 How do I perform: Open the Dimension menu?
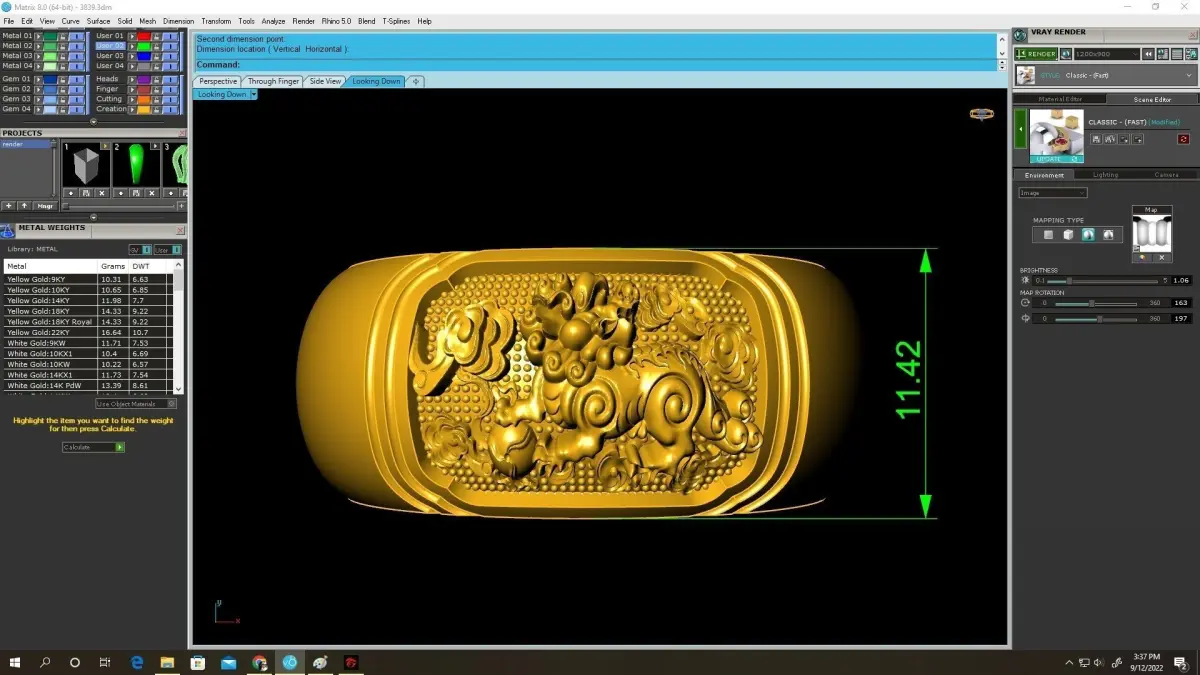tap(178, 21)
